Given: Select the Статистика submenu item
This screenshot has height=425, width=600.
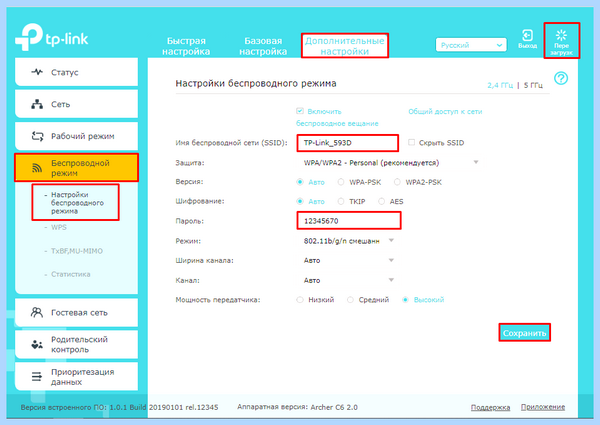Looking at the screenshot, I should coord(71,274).
